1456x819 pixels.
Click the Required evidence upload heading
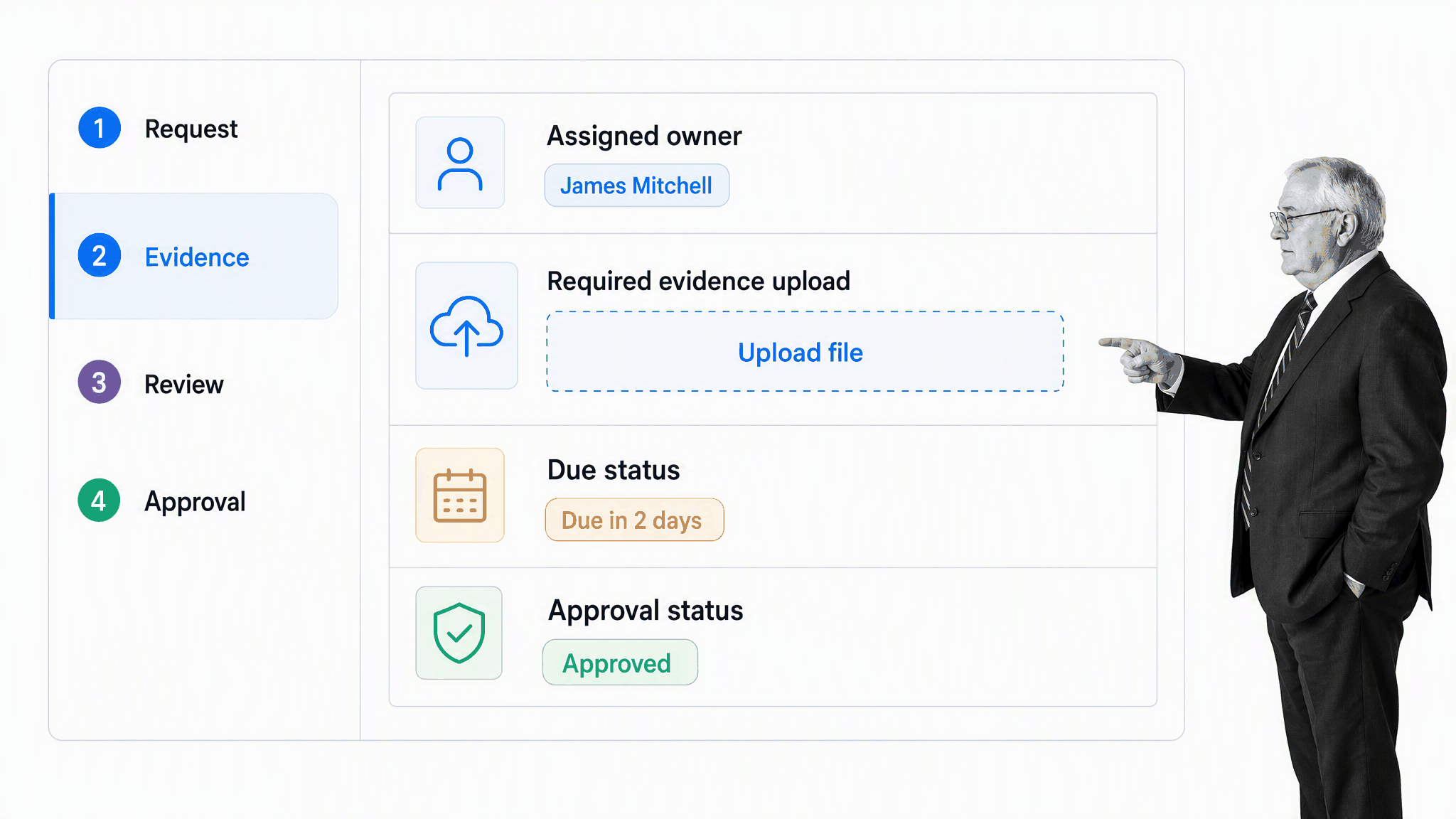click(x=698, y=282)
